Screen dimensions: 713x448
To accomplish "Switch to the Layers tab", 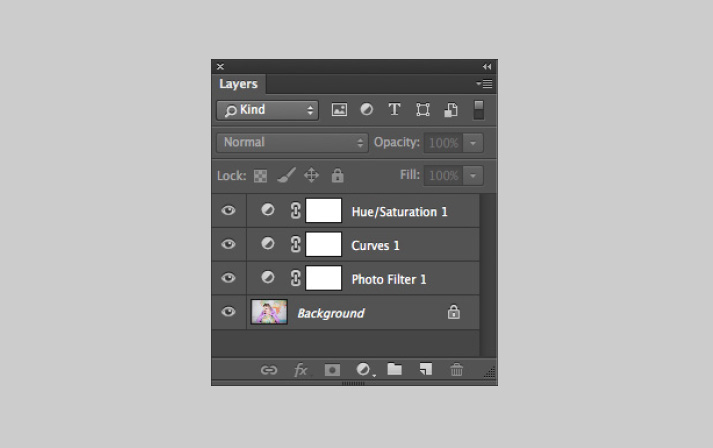I will click(238, 84).
